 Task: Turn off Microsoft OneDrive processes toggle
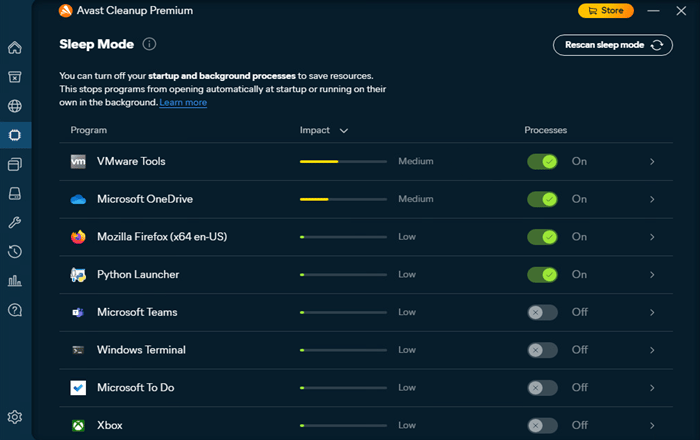(x=542, y=199)
